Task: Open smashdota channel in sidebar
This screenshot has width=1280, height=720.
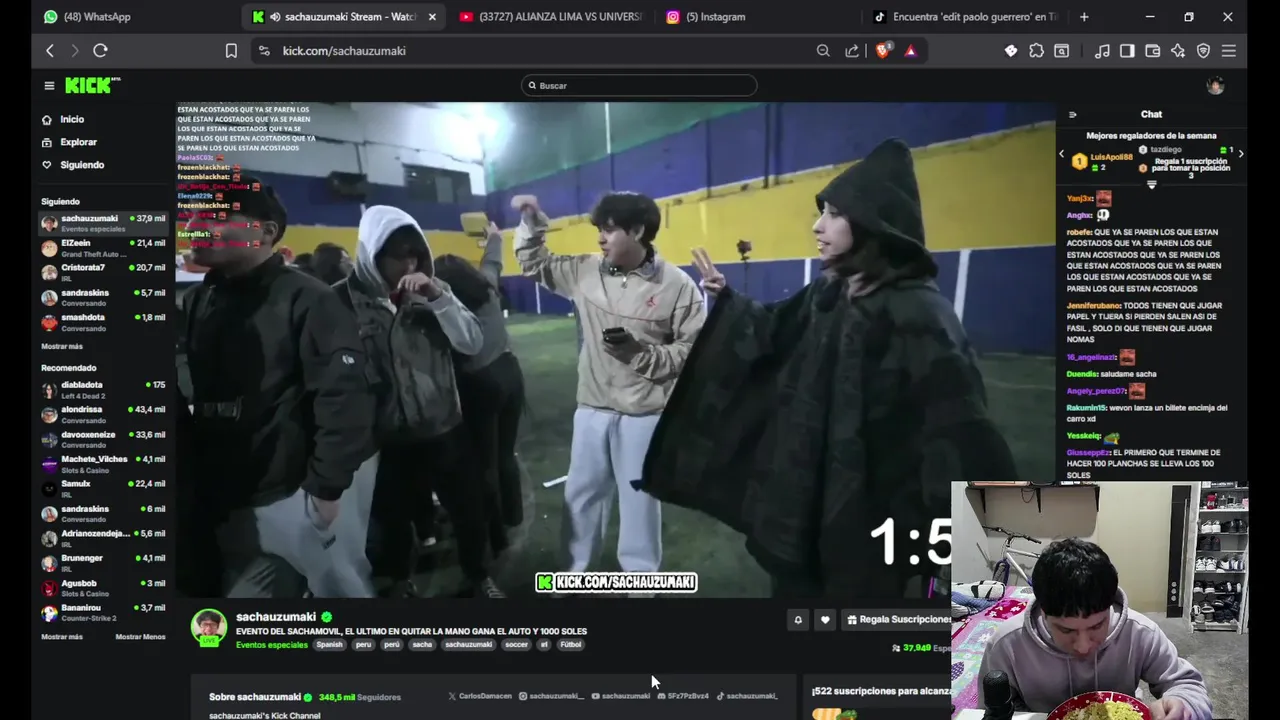Action: [103, 322]
